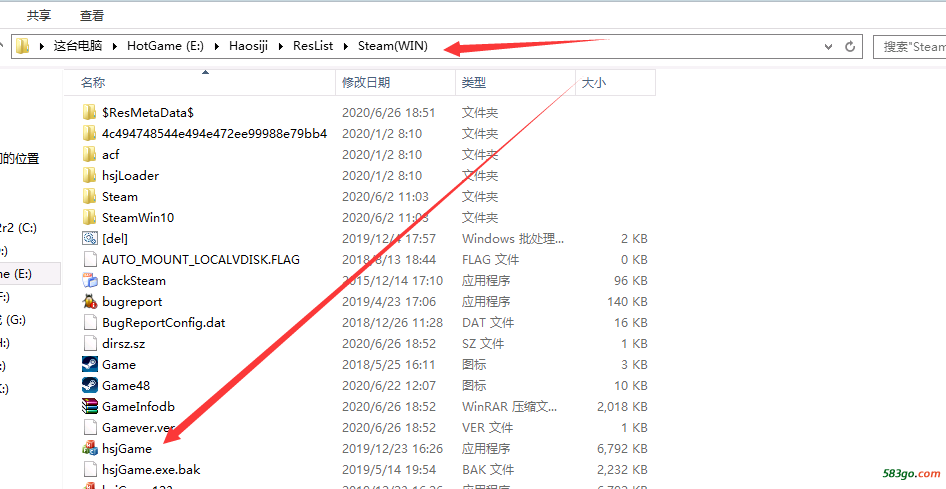Click the Steam search input box
Screen dimensions: 946x489
[912, 47]
